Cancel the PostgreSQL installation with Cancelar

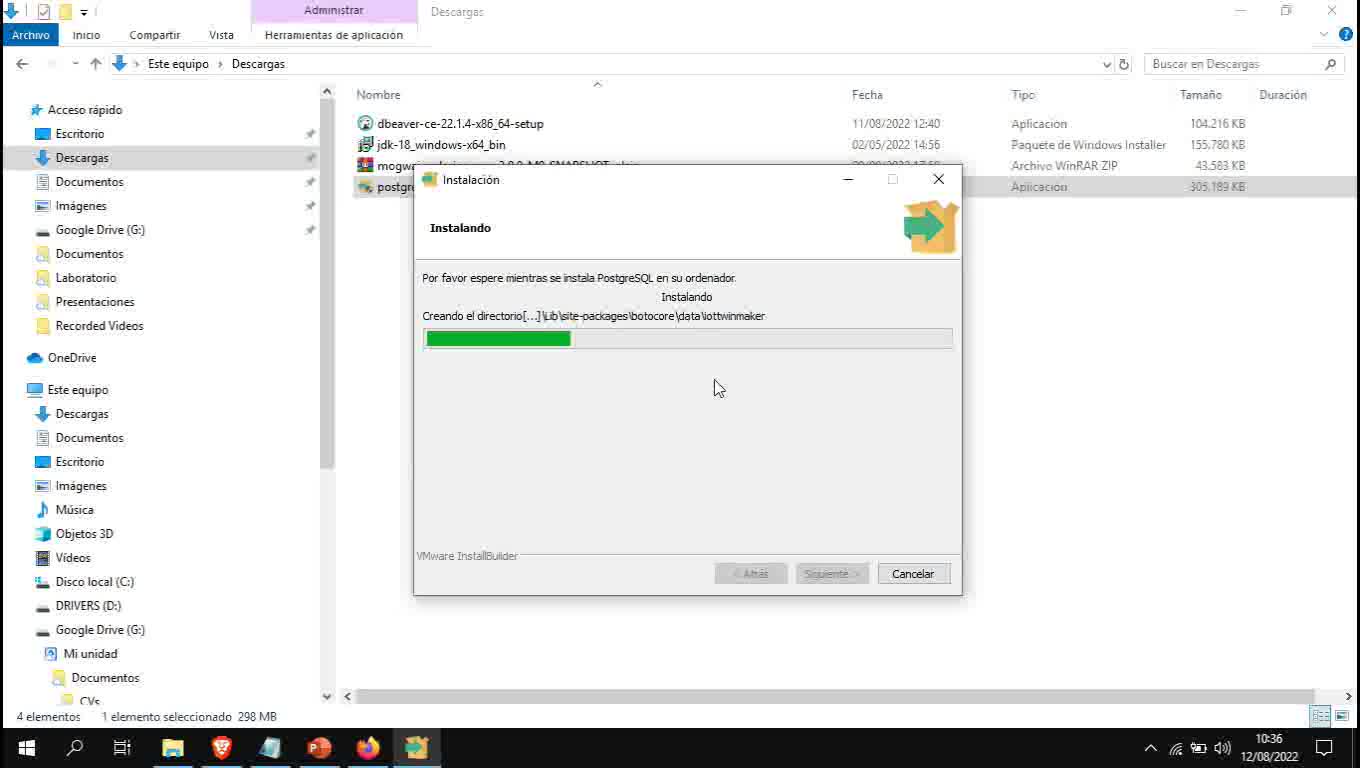pyautogui.click(x=913, y=574)
